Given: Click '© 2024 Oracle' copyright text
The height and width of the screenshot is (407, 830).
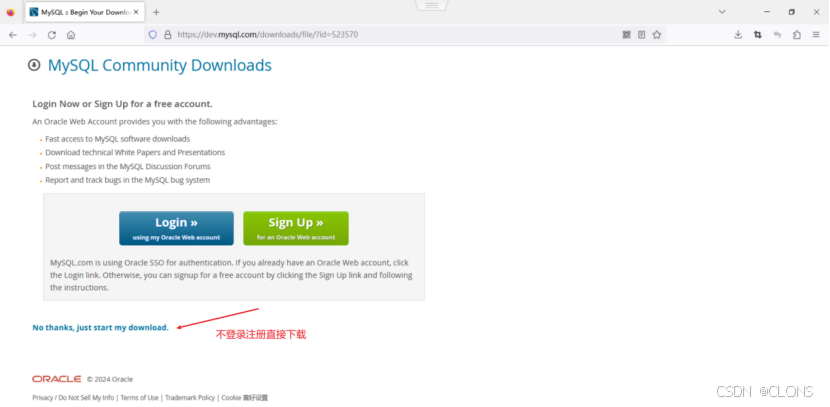Looking at the screenshot, I should [110, 379].
